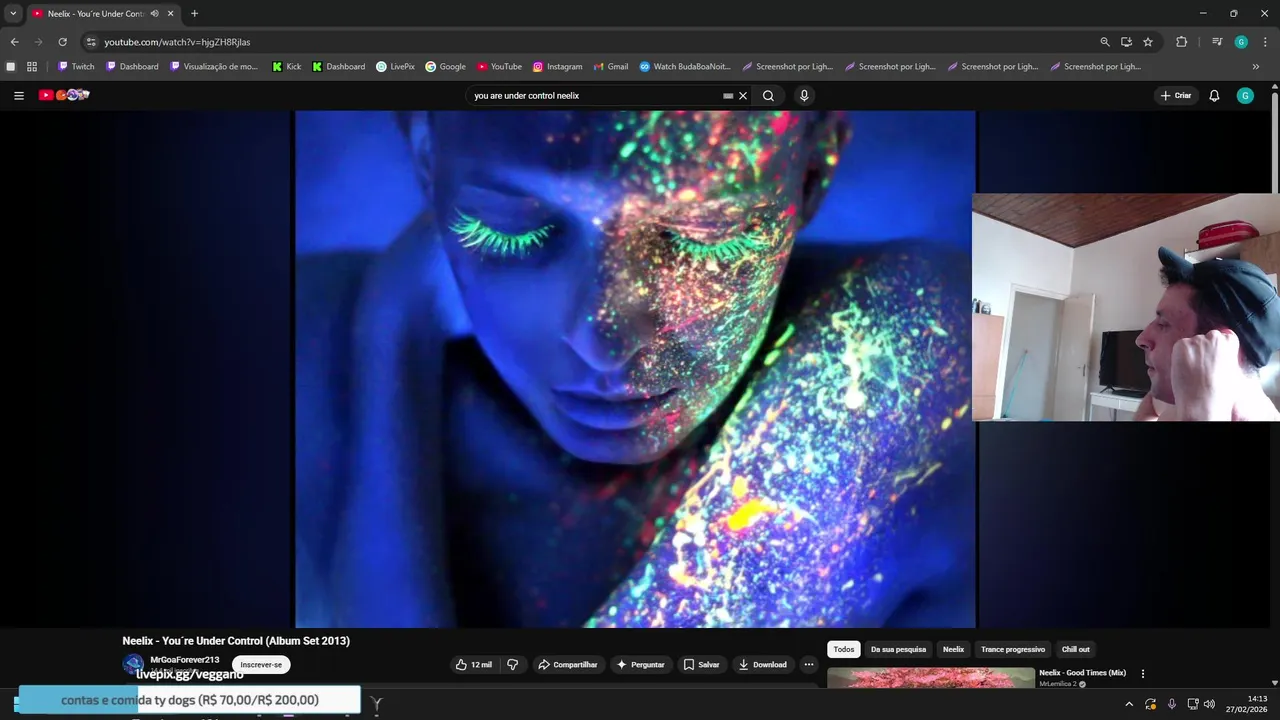Image resolution: width=1280 pixels, height=720 pixels.
Task: Open the network icon in system tray
Action: point(1193,704)
